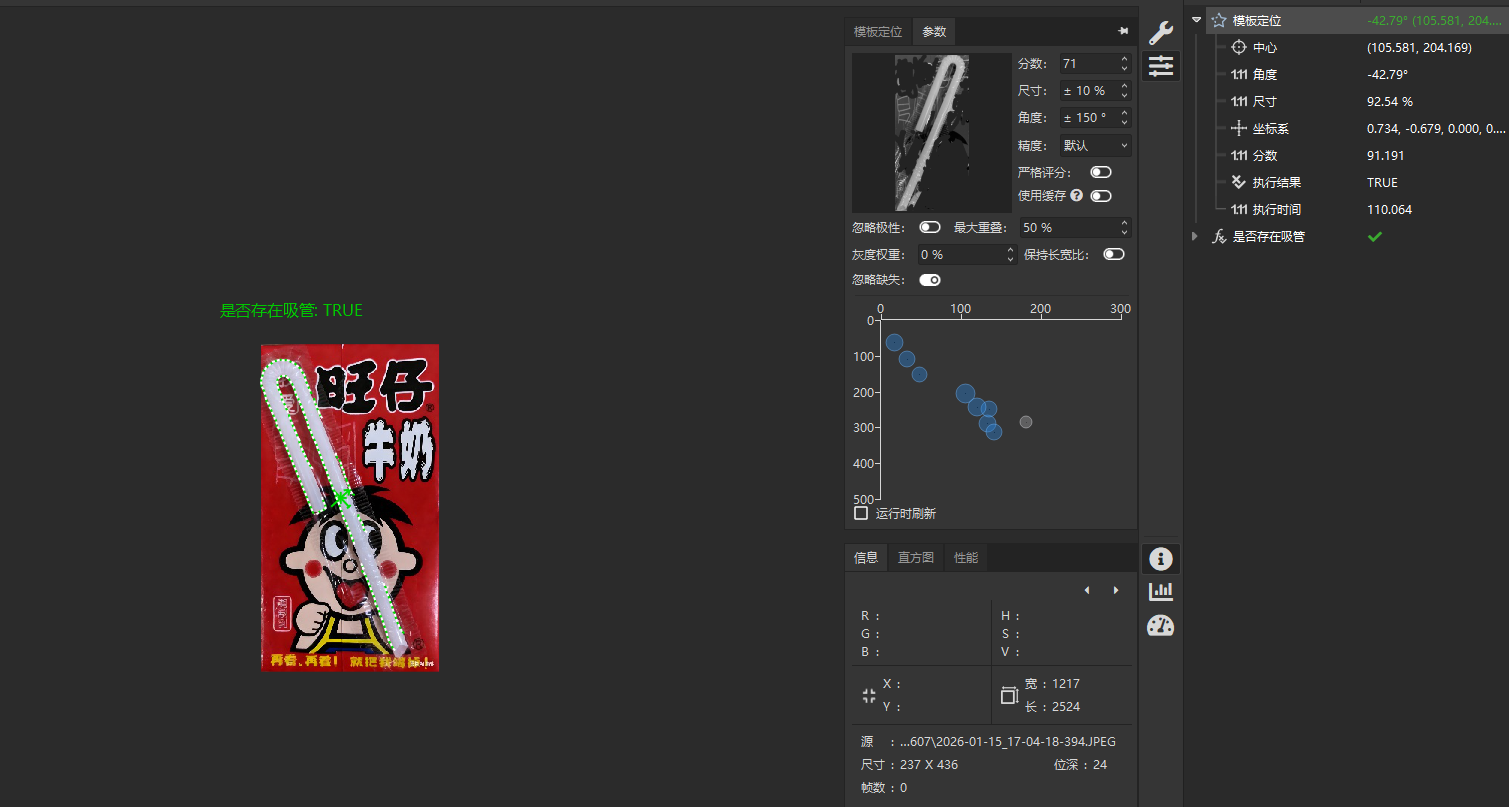Select the wrench tool icon on the right sidebar
This screenshot has width=1509, height=807.
[x=1160, y=31]
